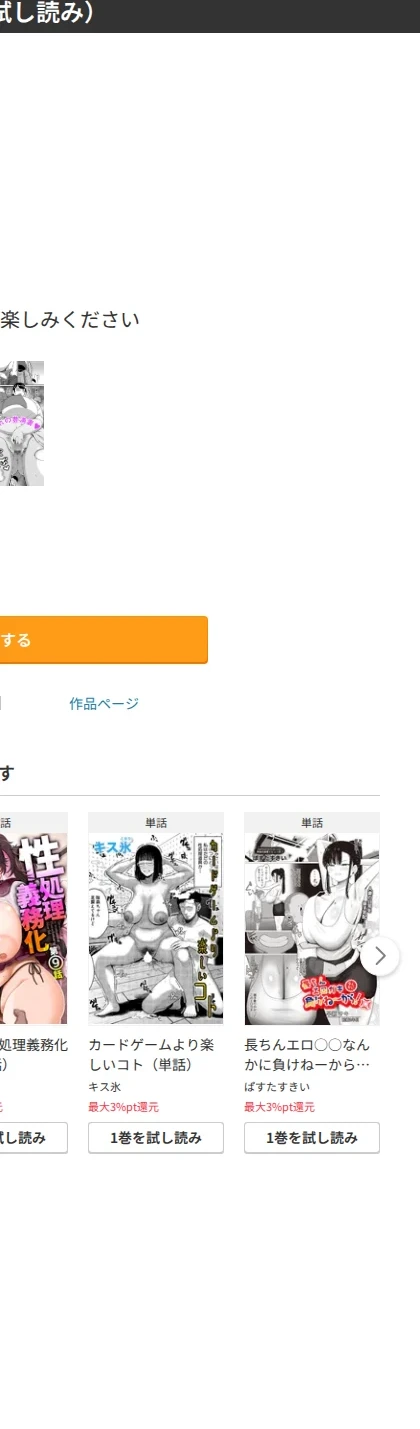
Task: Open the 処理義務化 title link on the left card
Action: click(x=34, y=1055)
